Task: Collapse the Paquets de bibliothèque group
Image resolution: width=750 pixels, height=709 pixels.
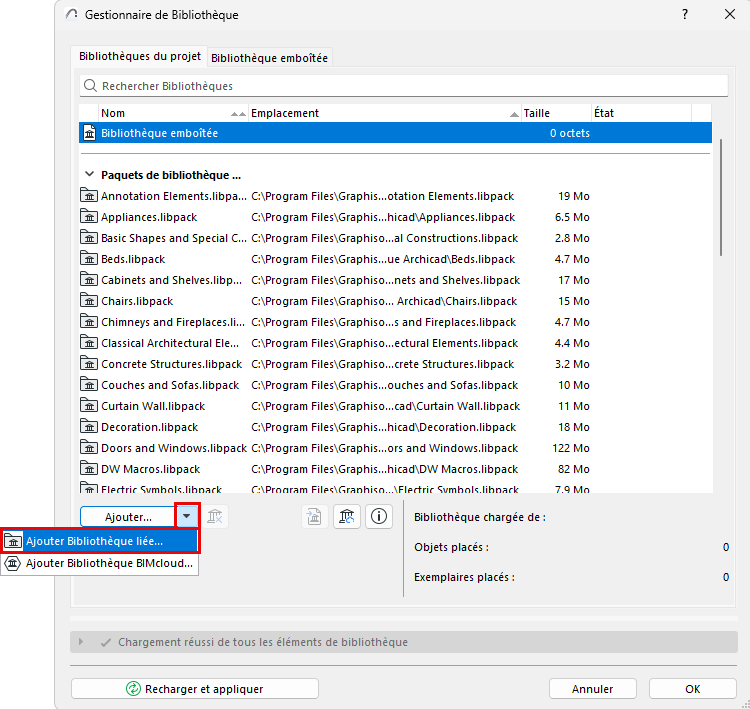Action: (x=89, y=175)
